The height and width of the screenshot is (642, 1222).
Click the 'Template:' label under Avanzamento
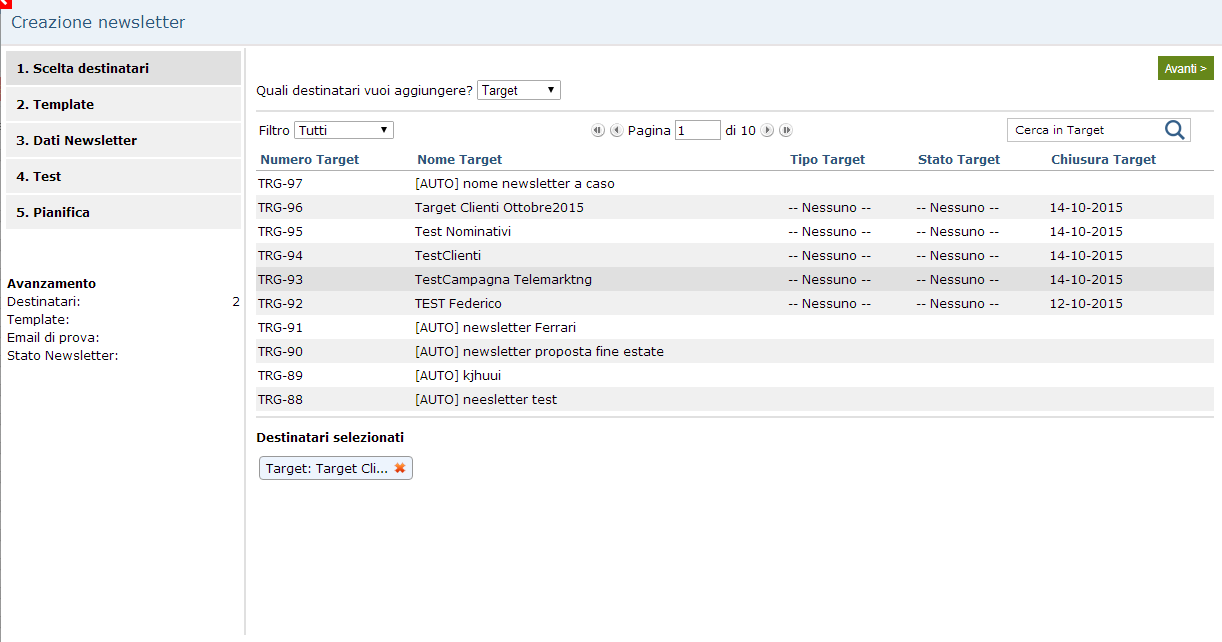38,320
